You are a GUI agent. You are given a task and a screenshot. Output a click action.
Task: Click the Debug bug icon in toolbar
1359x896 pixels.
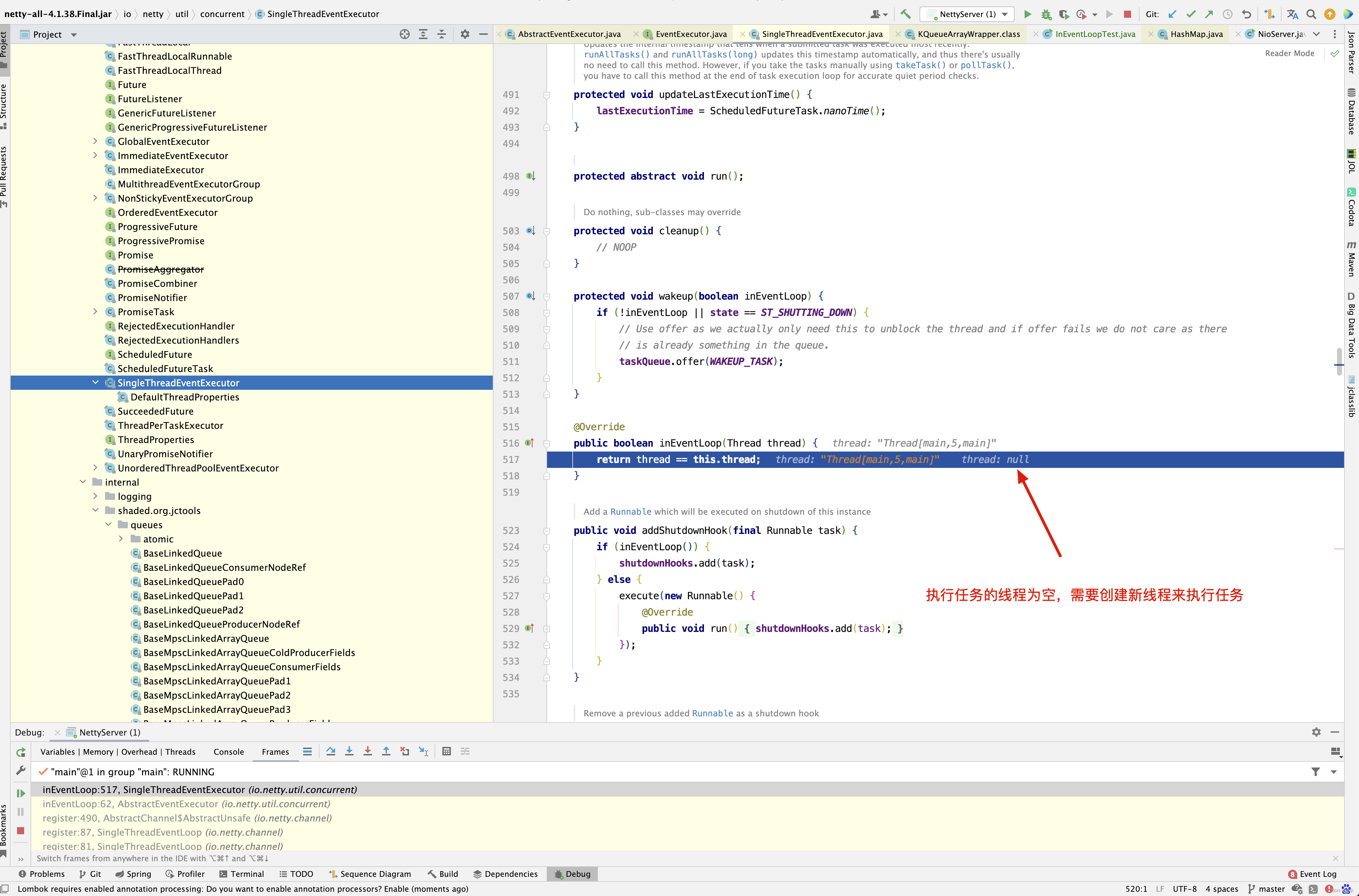coord(1046,14)
